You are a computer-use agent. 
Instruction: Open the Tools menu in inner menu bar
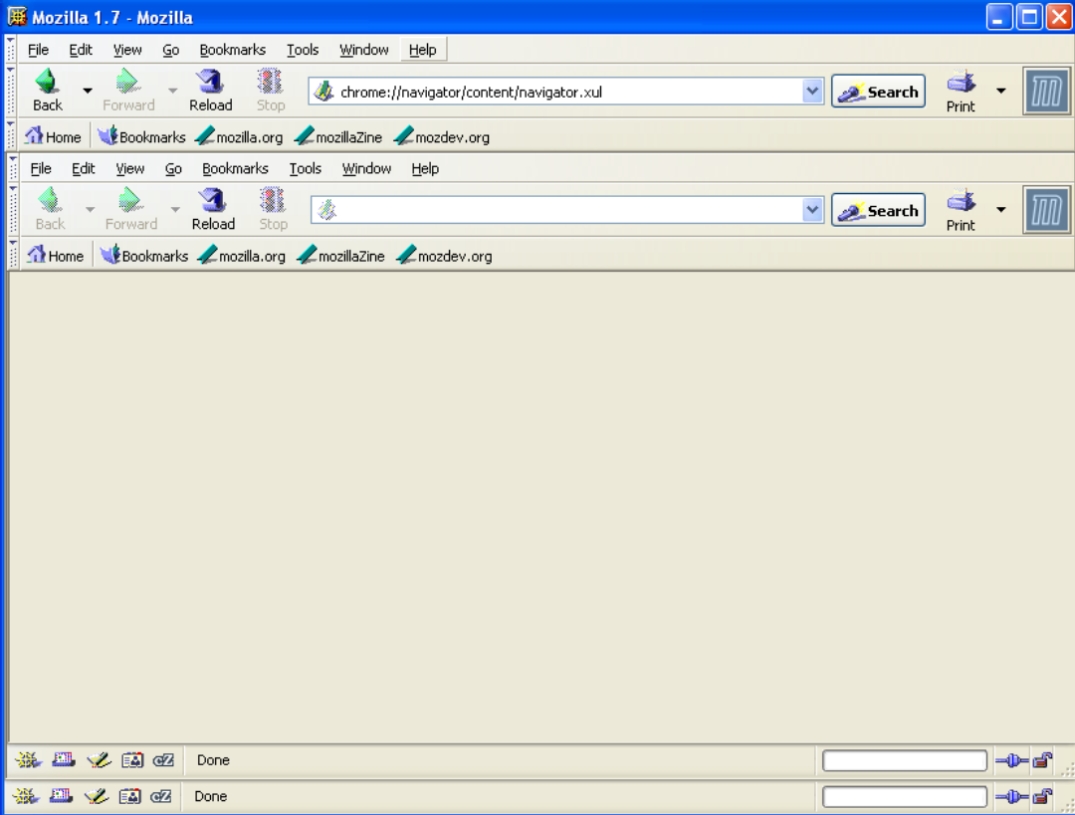[x=305, y=168]
